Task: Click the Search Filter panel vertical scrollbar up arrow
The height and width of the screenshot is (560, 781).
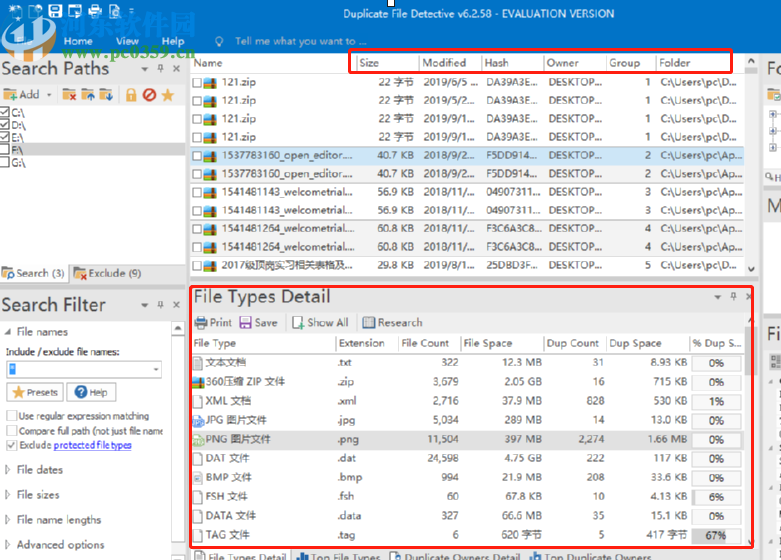Action: (178, 328)
